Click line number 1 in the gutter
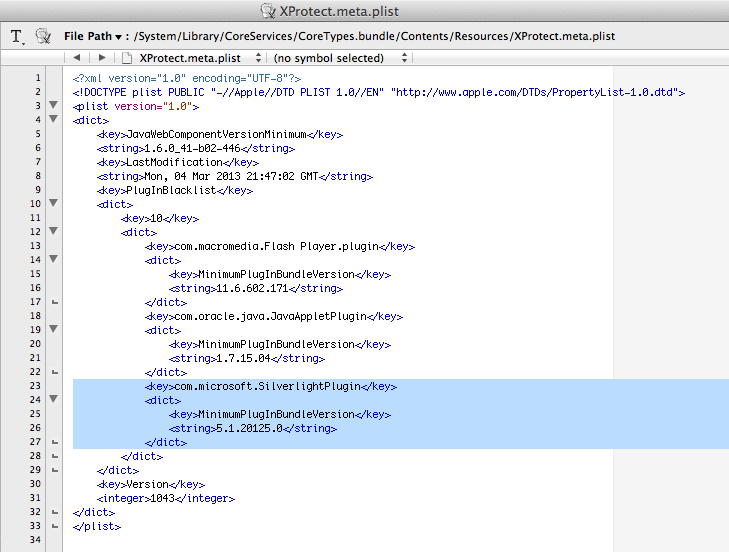The image size is (729, 552). coord(38,78)
